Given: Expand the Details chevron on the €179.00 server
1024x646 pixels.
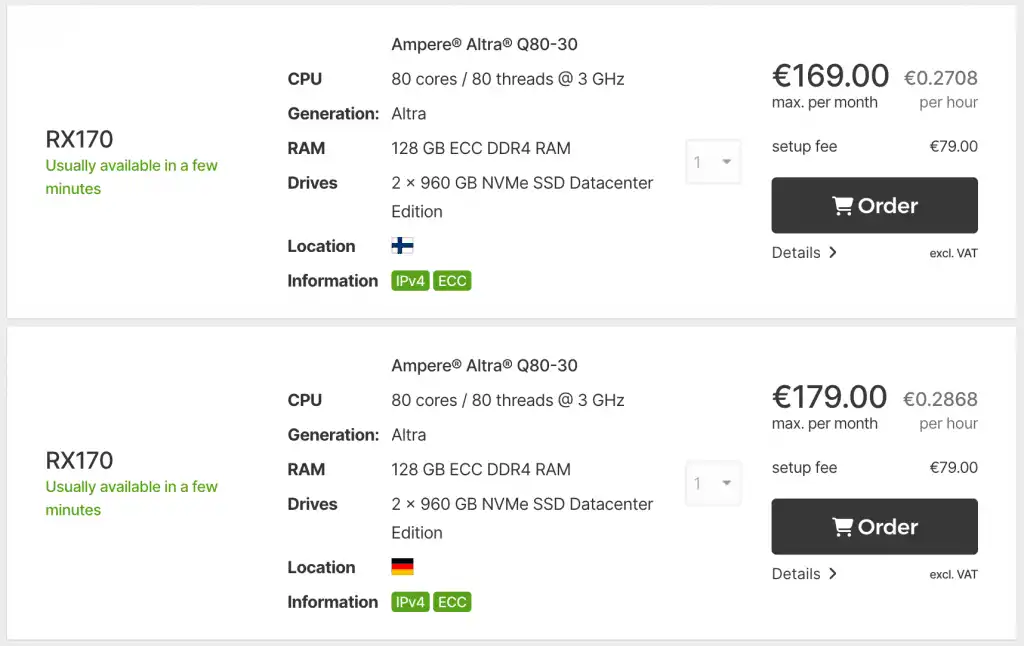Looking at the screenshot, I should (x=832, y=574).
